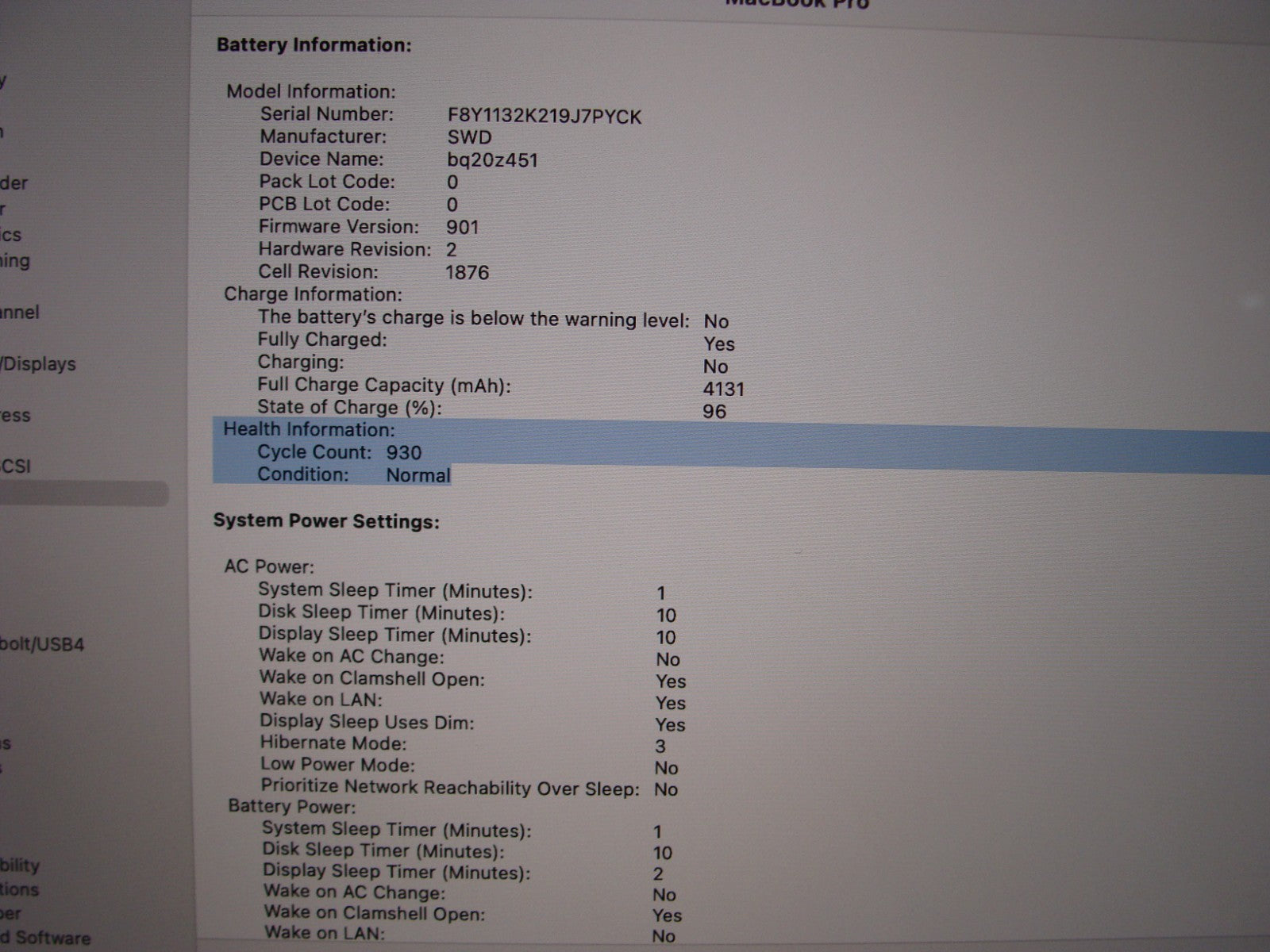Open the Thunderbolt/USB4 sidebar entry
1270x952 pixels.
click(x=41, y=643)
